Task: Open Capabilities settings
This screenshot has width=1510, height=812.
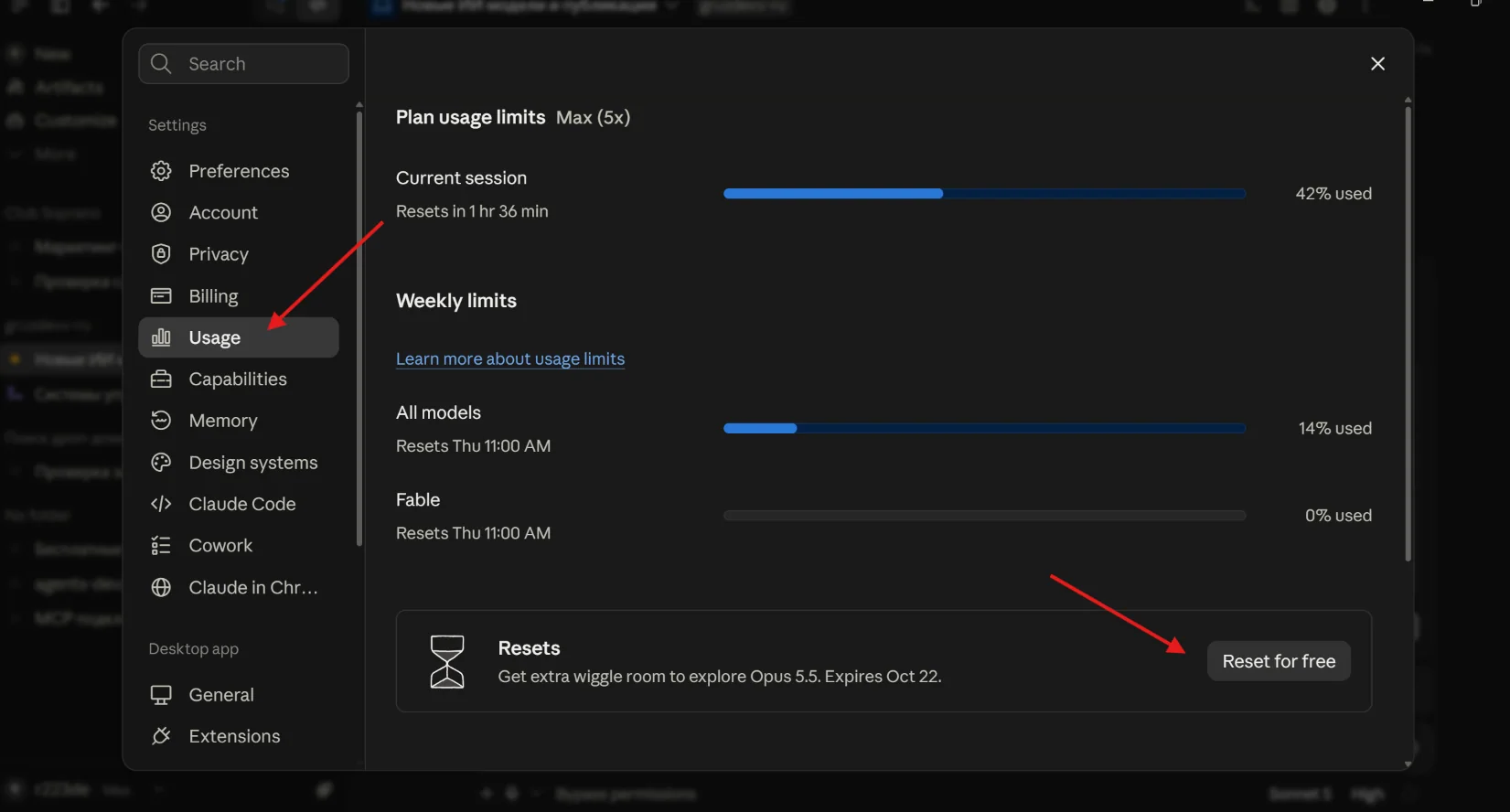Action: [239, 379]
